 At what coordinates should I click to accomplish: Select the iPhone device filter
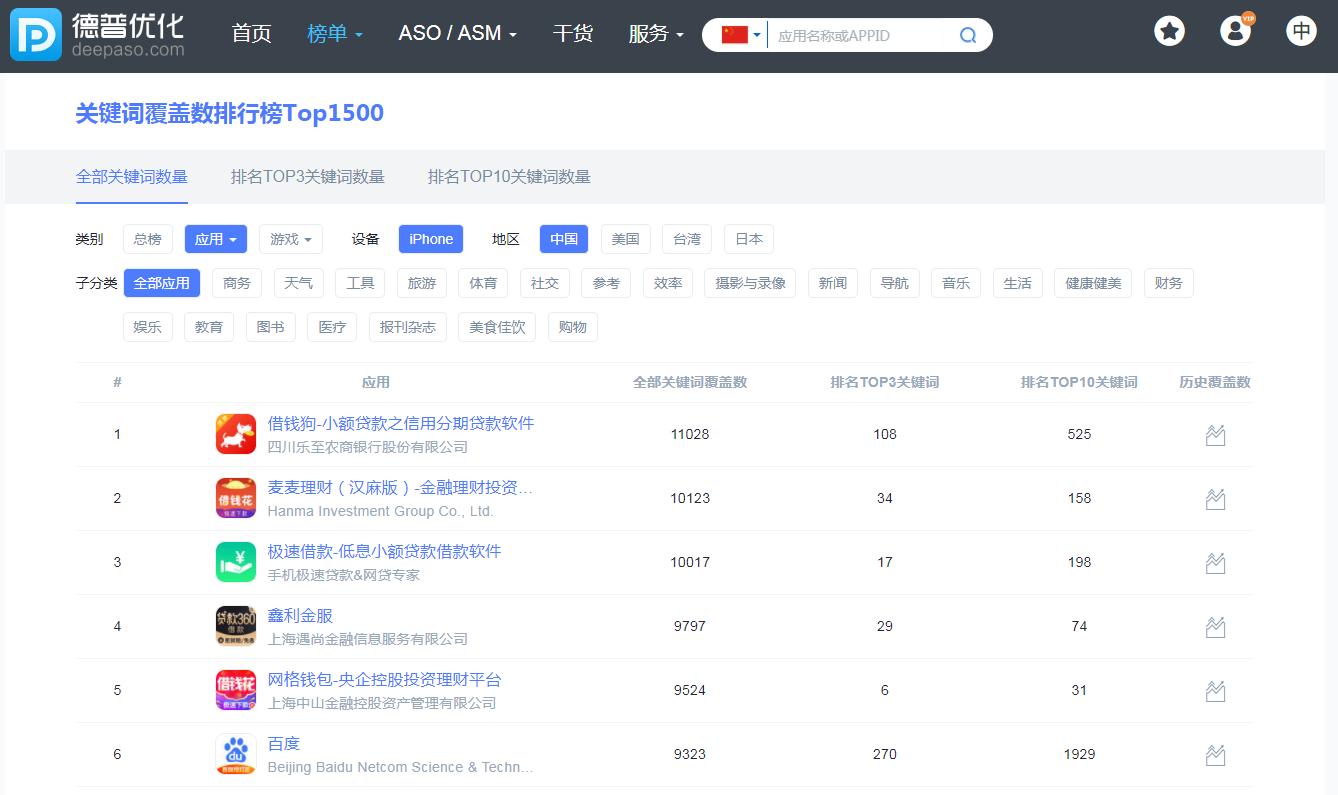click(431, 239)
